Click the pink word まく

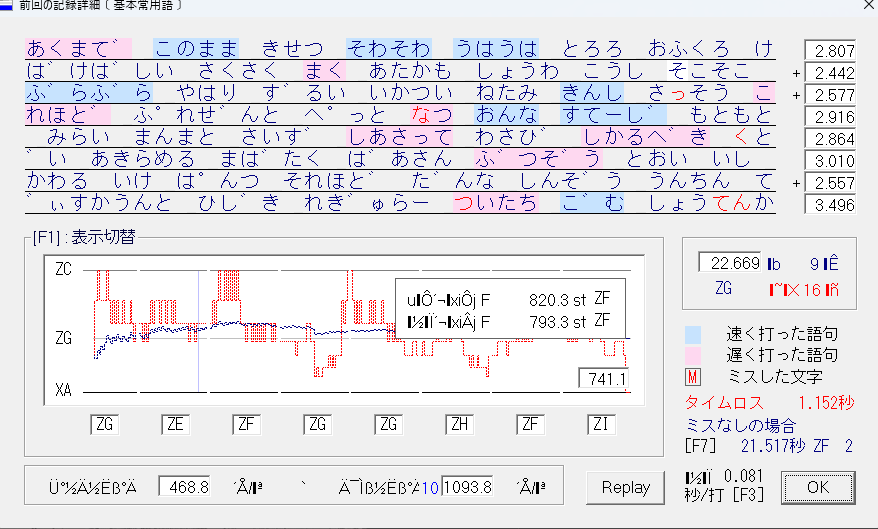[324, 71]
